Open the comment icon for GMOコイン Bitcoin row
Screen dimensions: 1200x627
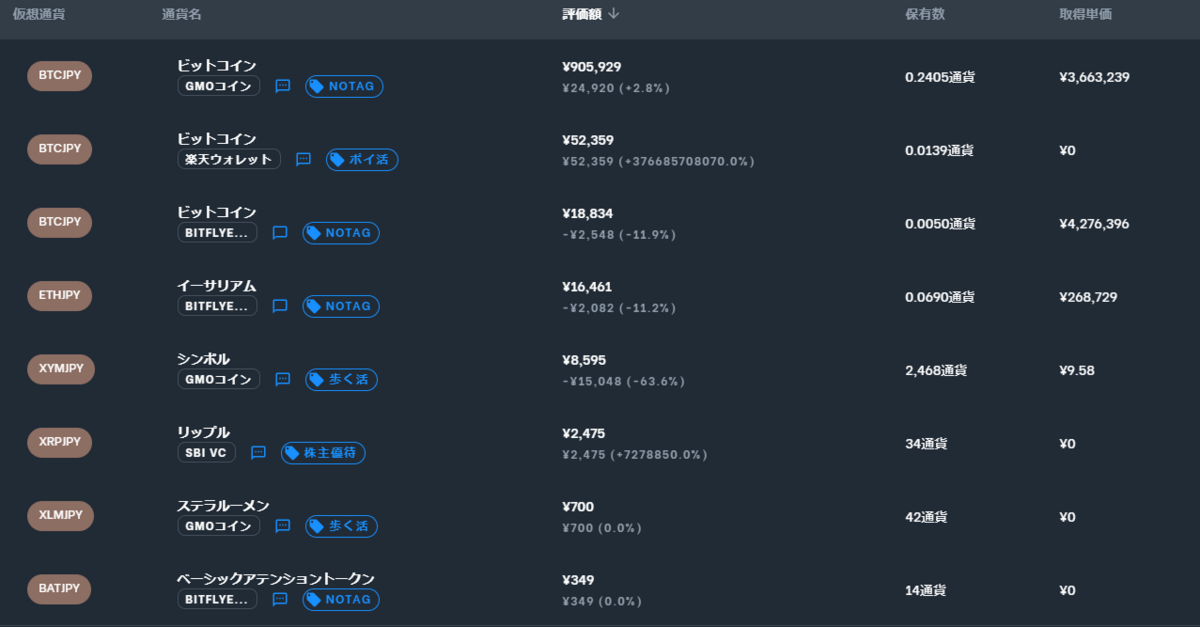(x=283, y=86)
